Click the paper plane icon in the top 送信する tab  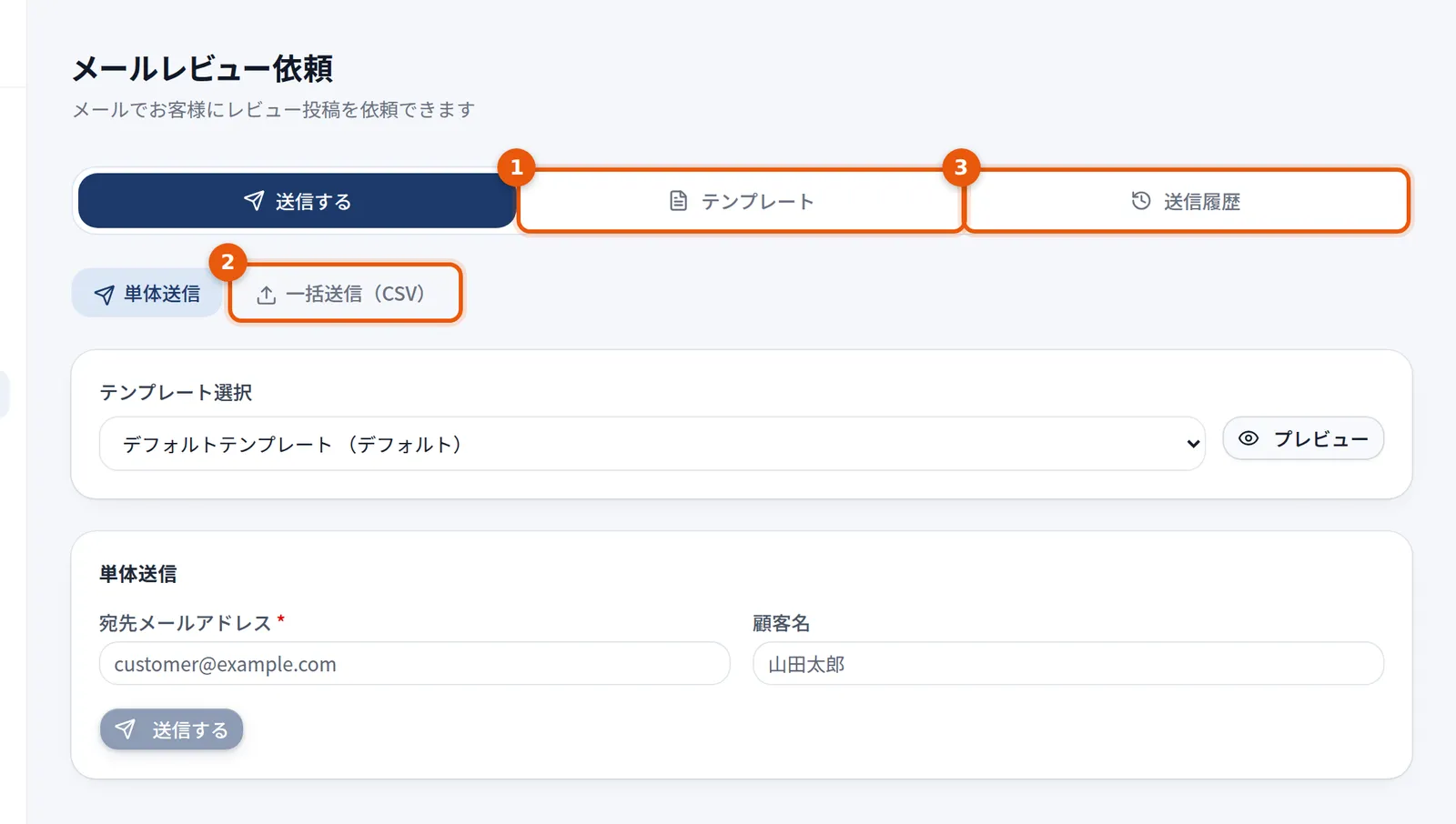pos(254,200)
